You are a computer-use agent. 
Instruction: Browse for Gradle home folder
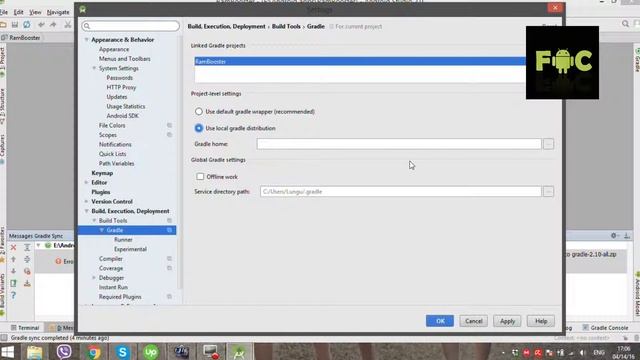click(x=548, y=144)
